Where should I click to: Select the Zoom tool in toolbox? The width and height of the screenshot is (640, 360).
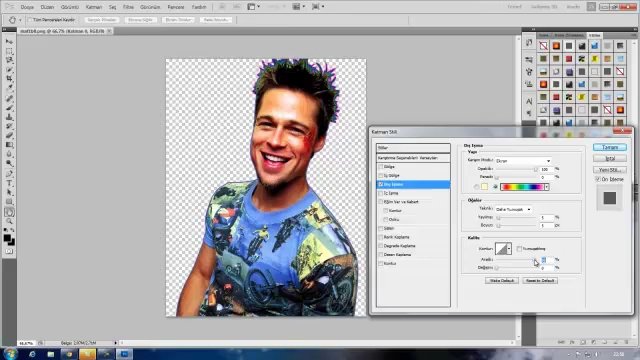click(x=9, y=221)
